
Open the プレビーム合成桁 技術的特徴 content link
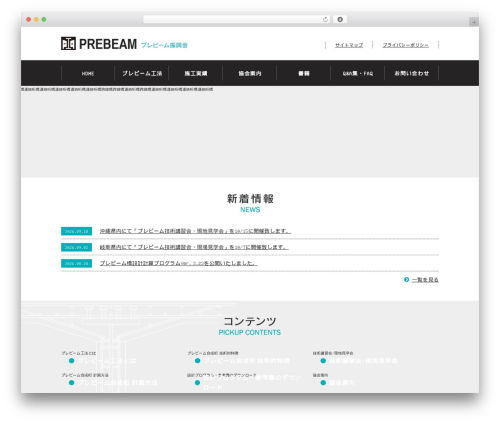tap(247, 361)
